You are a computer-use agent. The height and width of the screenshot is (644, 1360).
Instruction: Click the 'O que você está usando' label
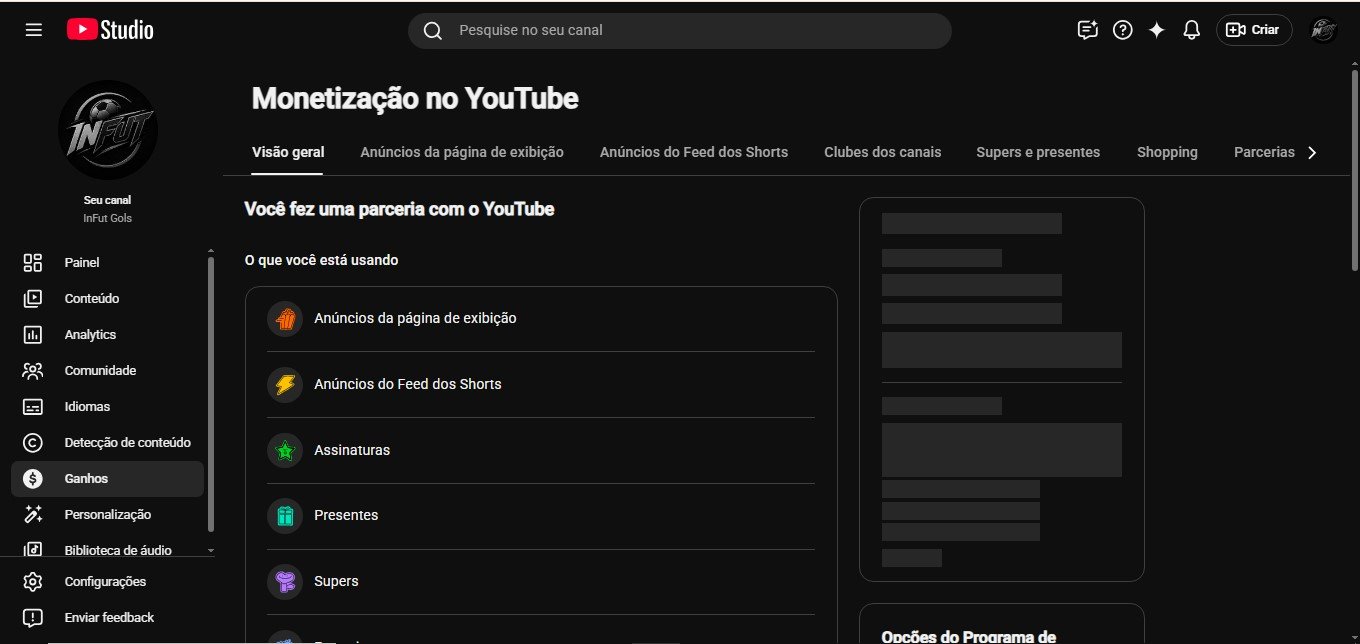click(321, 260)
